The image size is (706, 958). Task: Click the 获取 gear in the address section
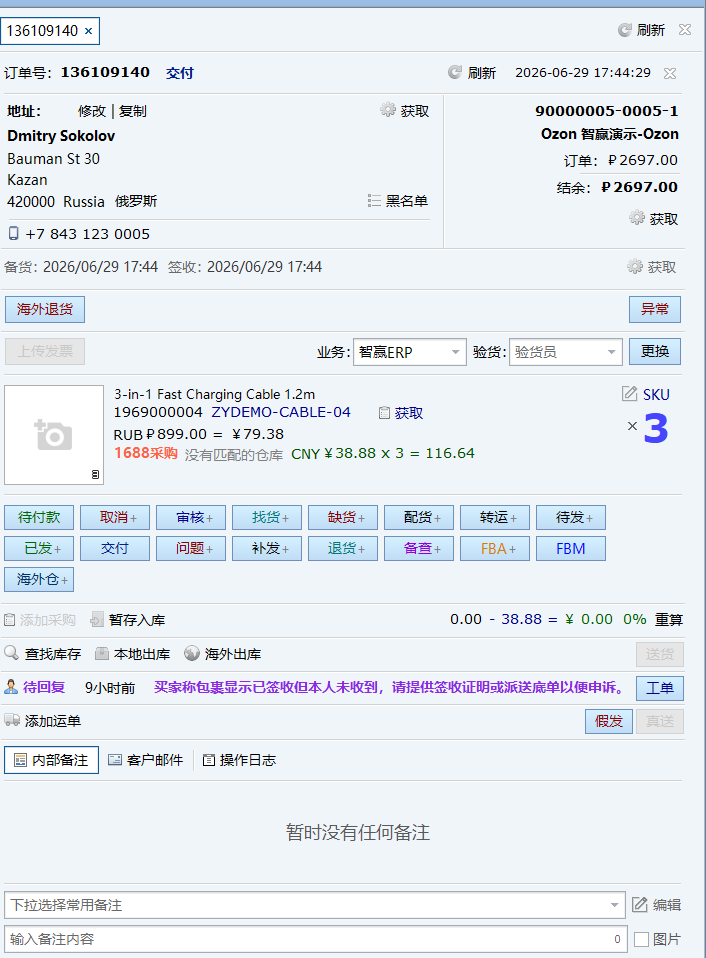point(388,110)
